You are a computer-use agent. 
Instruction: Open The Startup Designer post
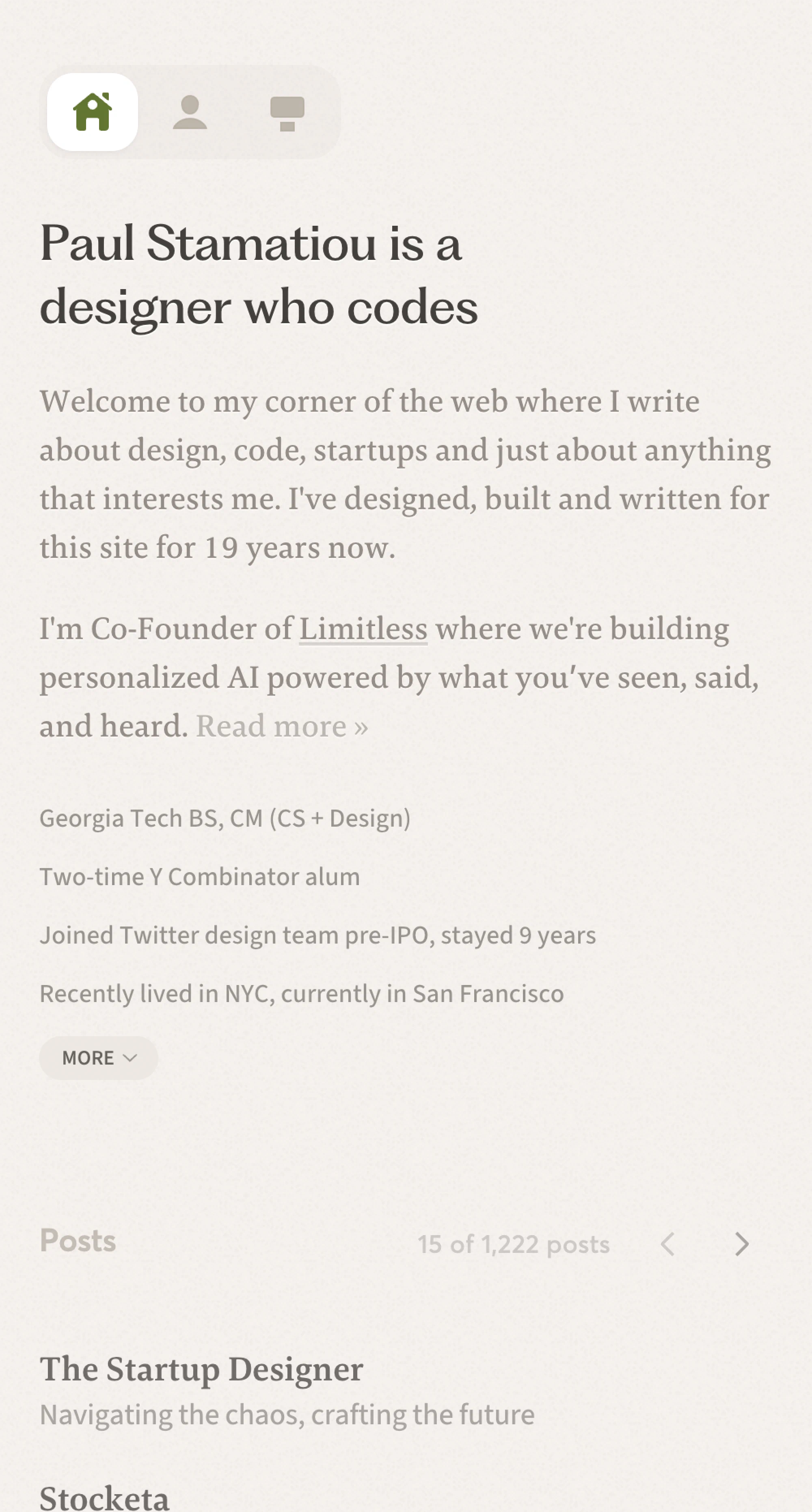pyautogui.click(x=201, y=1369)
